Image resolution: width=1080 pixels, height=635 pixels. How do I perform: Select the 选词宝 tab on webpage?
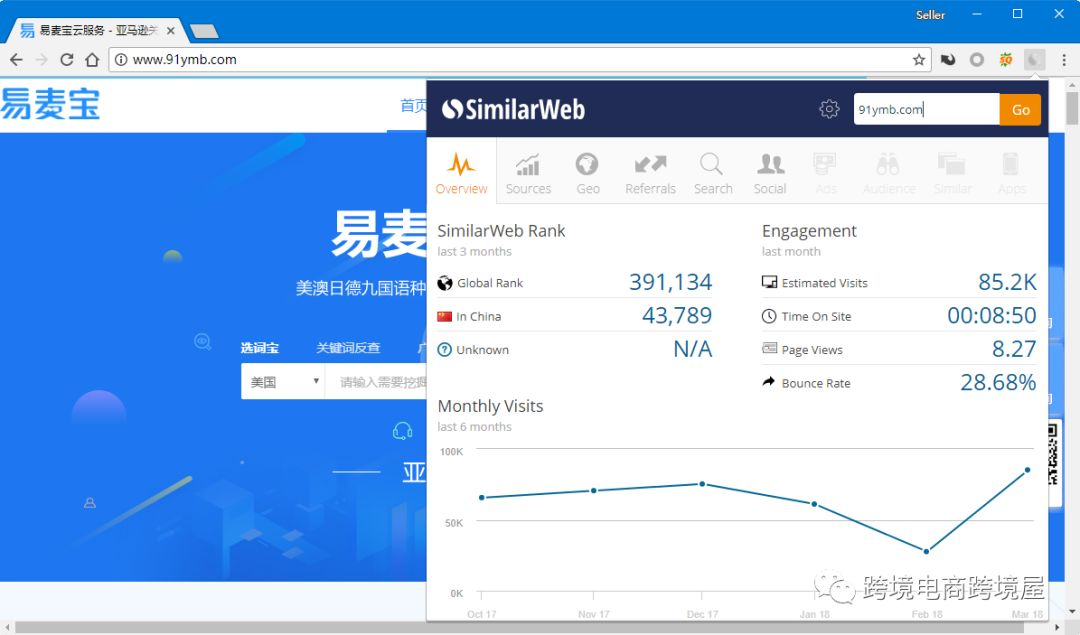260,348
